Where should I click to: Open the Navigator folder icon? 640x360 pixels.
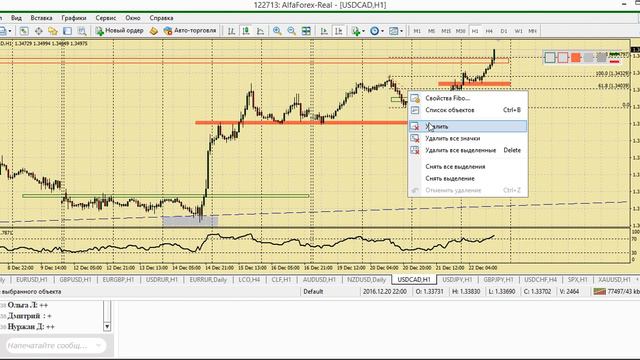[x=53, y=31]
